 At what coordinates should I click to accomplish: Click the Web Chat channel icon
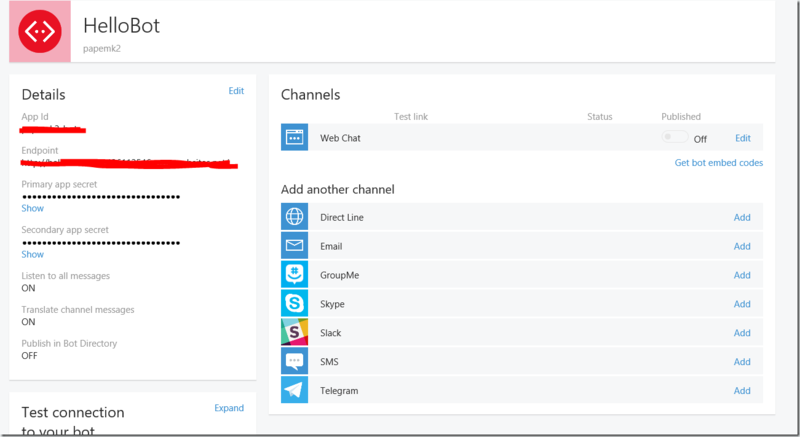(294, 137)
